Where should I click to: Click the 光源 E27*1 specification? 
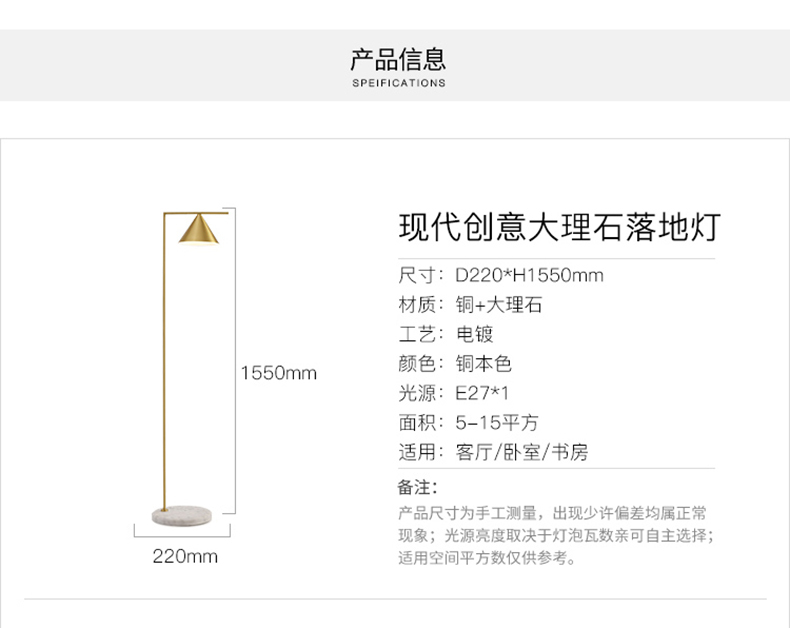click(454, 393)
